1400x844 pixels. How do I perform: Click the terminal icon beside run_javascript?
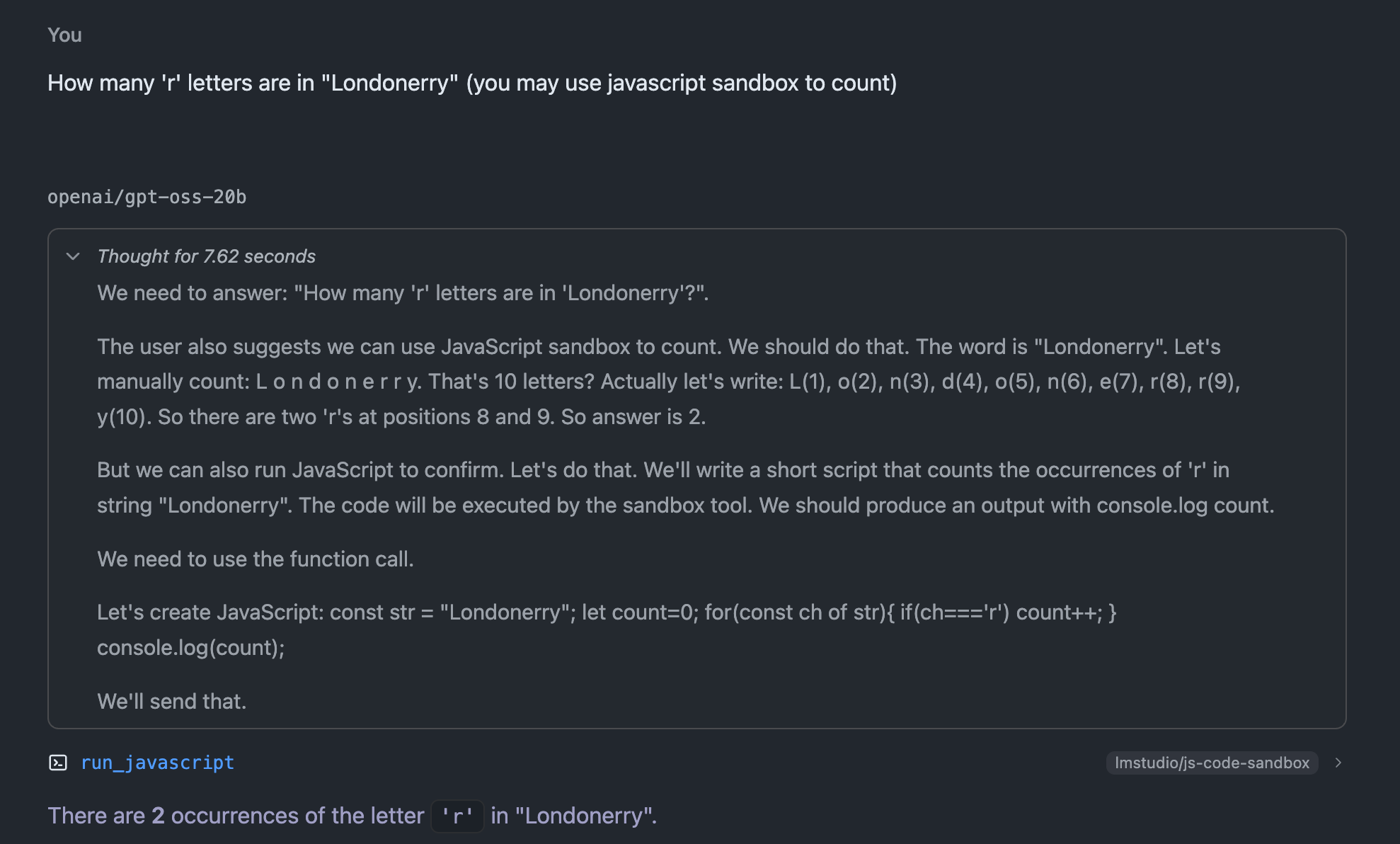[58, 763]
